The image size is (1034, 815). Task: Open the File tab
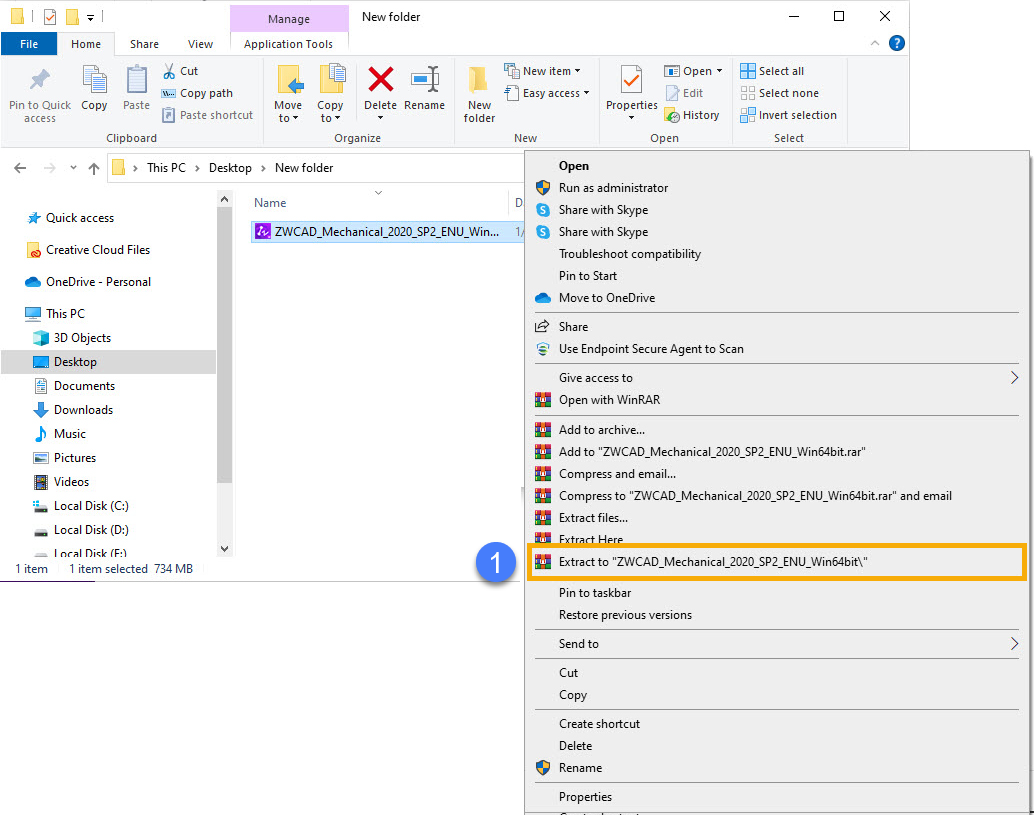(29, 44)
